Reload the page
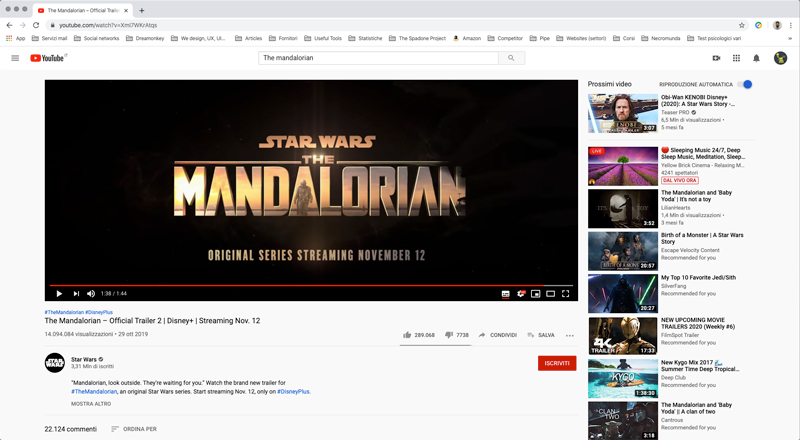This screenshot has height=440, width=800. coord(36,25)
